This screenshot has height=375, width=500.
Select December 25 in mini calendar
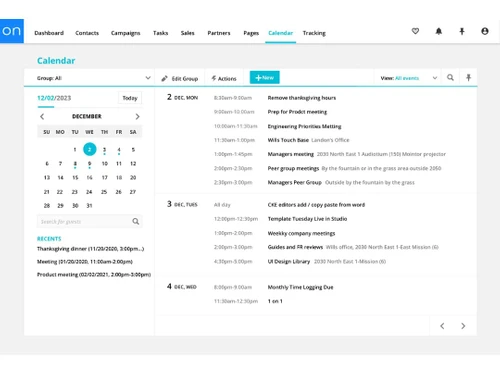104,192
